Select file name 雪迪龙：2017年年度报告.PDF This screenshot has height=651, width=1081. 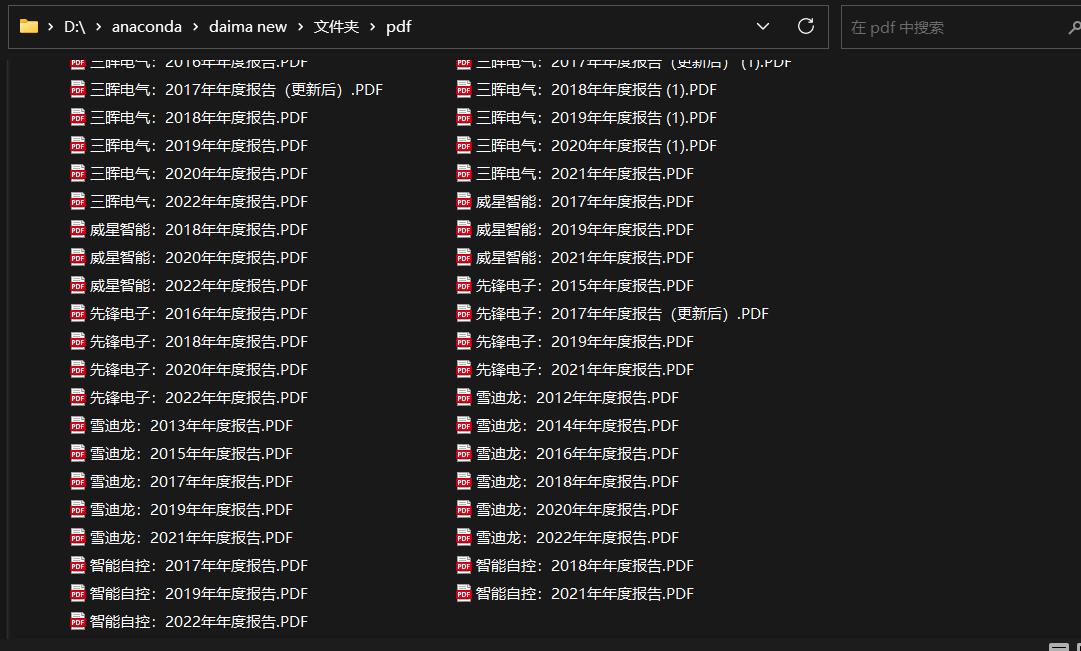tap(191, 481)
